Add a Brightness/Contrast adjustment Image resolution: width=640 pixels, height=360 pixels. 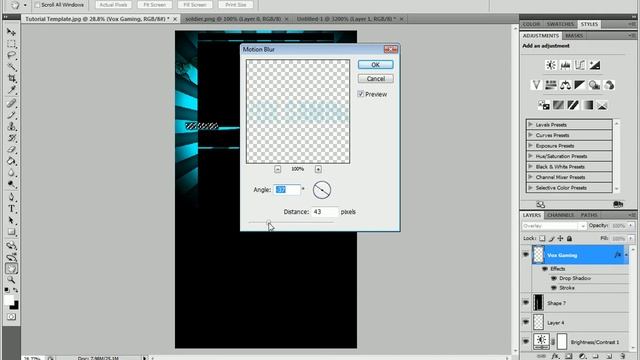click(x=551, y=65)
